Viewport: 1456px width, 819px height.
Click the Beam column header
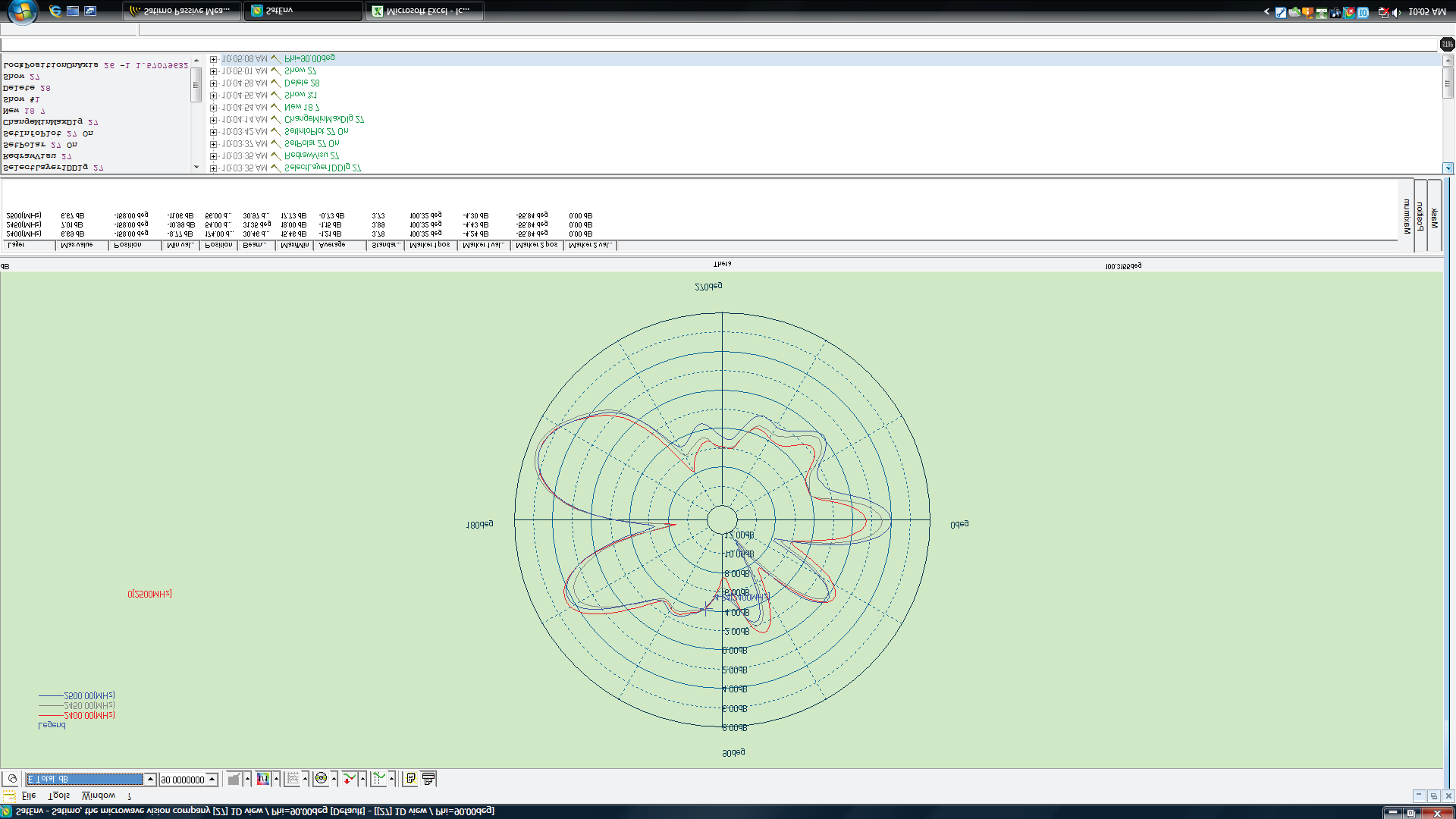[x=255, y=245]
